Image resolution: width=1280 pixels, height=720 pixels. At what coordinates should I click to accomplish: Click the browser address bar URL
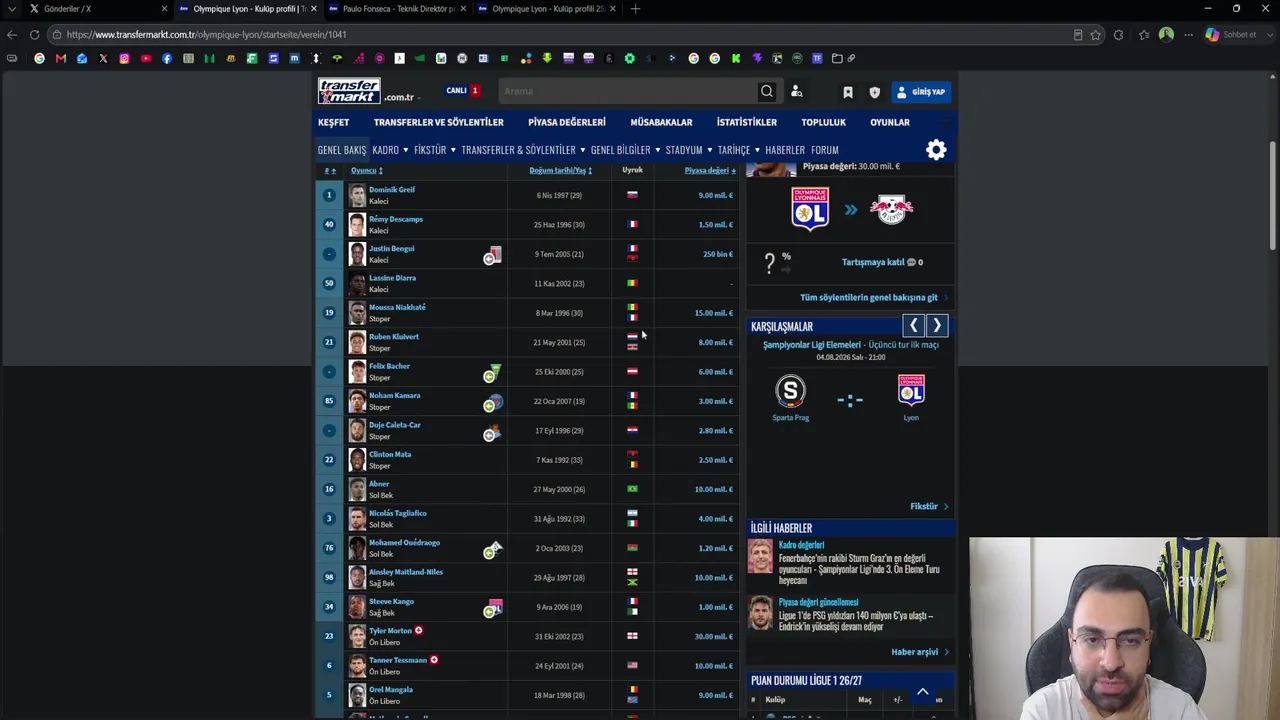207,35
